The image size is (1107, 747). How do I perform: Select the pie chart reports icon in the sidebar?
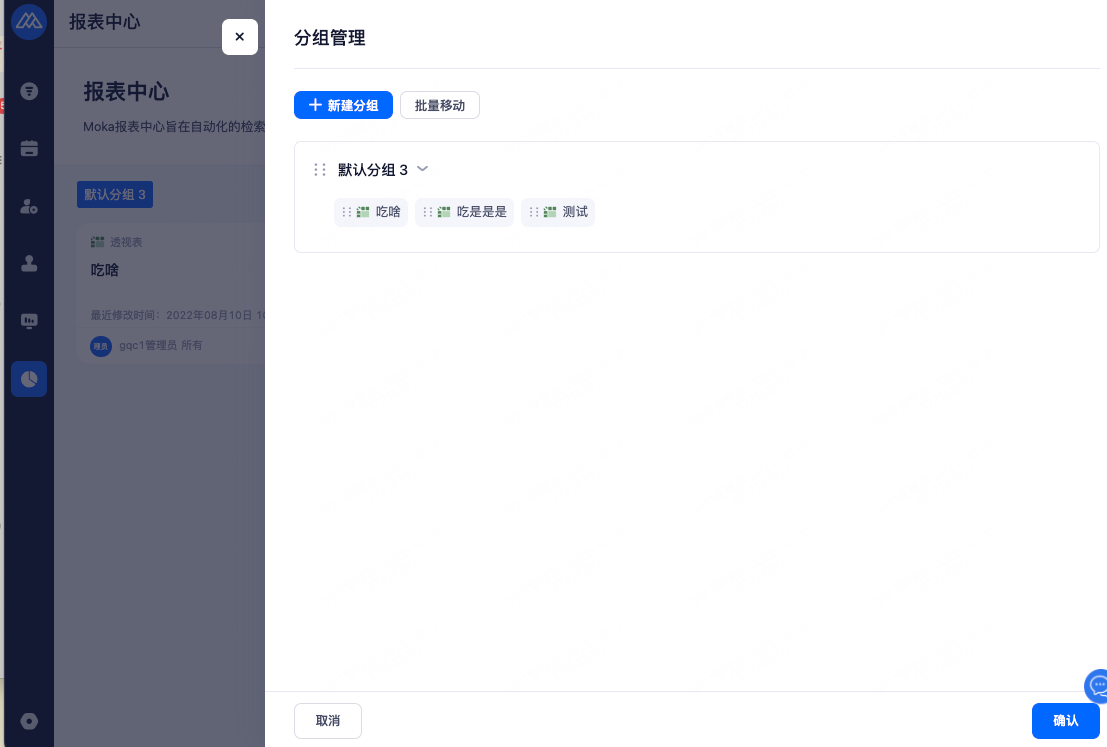click(x=29, y=379)
